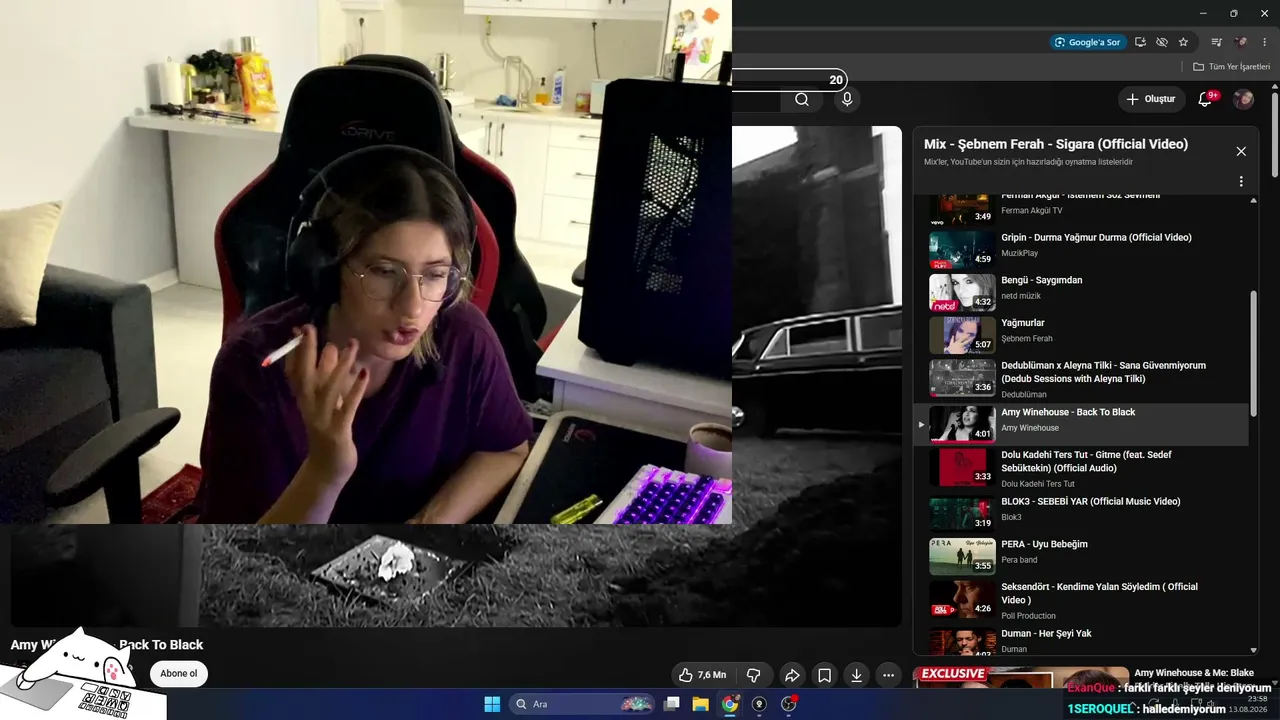
Task: Play Dolu Kadehi Ters Tut - Gitme
Action: point(1081,468)
